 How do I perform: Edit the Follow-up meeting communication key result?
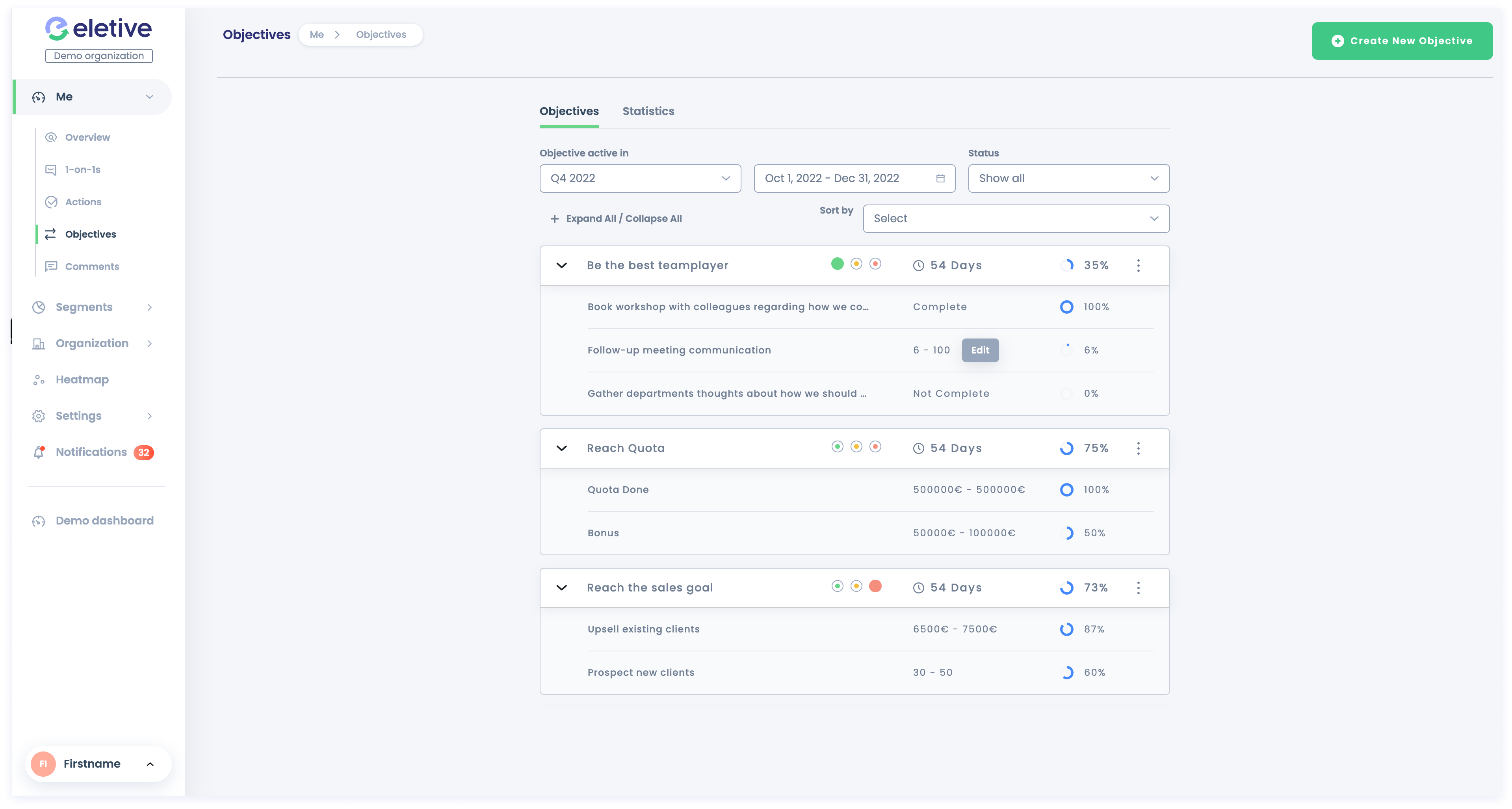[980, 350]
